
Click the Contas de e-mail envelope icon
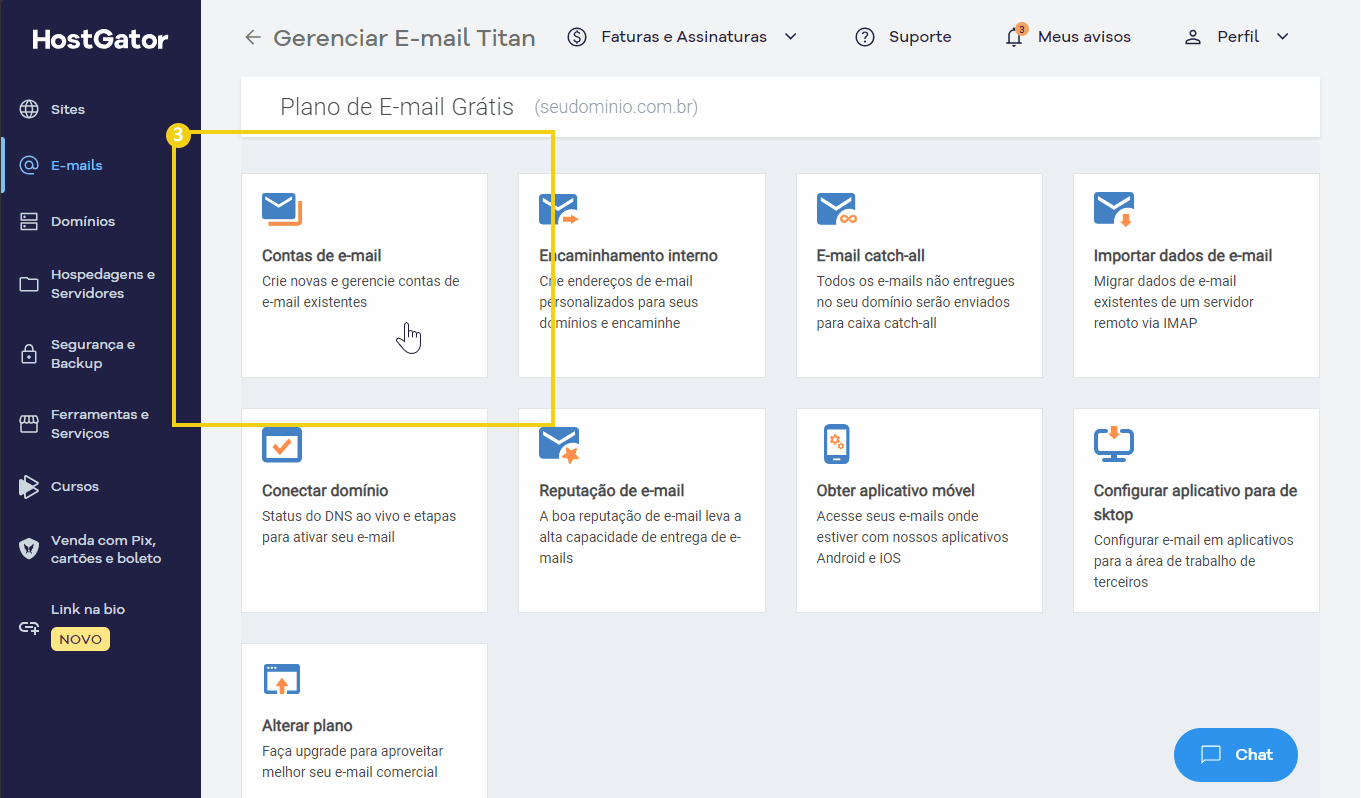[x=282, y=209]
